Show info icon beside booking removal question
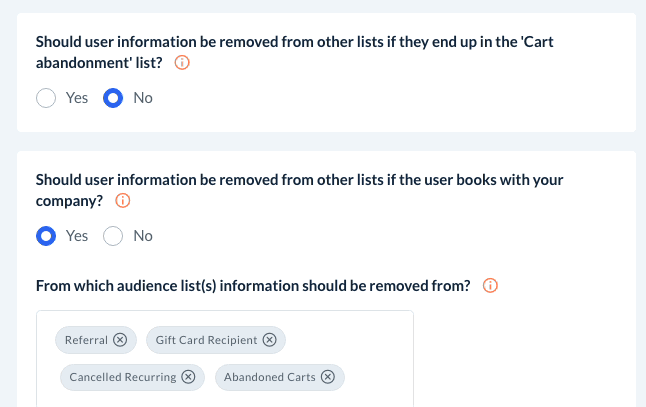The width and height of the screenshot is (646, 407). [x=123, y=200]
